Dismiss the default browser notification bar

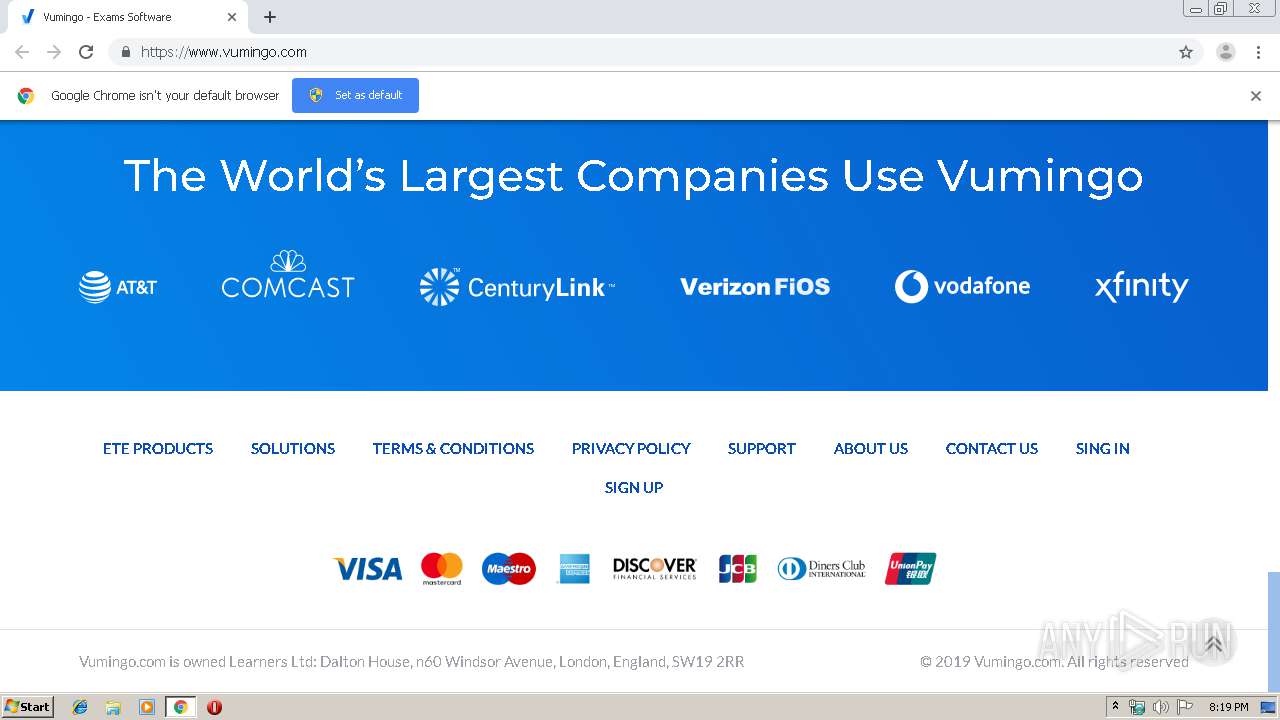tap(1256, 96)
